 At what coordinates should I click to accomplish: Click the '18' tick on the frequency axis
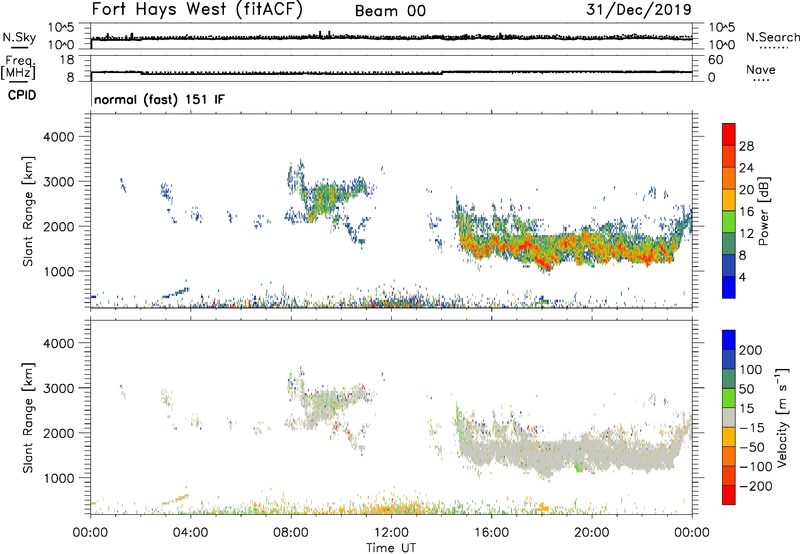point(67,60)
